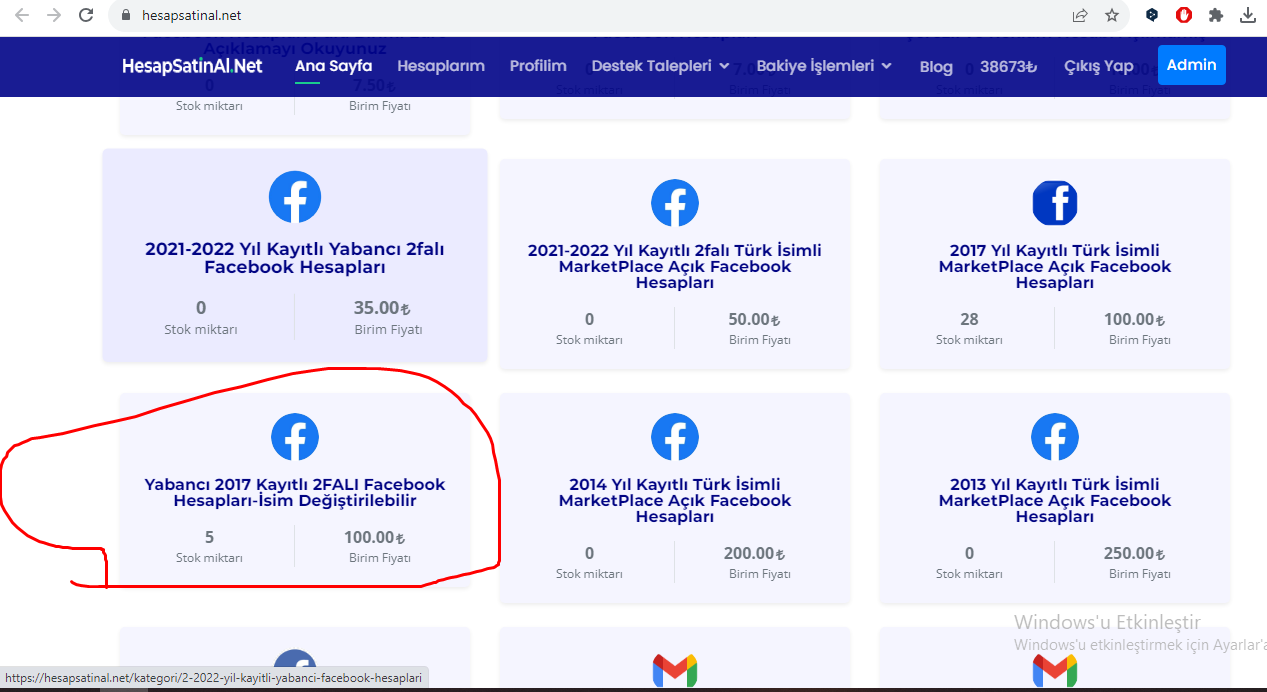
Task: Open Yabancı 2017 Kayıtlı 2FALI Facebook Hesapları title
Action: (295, 492)
